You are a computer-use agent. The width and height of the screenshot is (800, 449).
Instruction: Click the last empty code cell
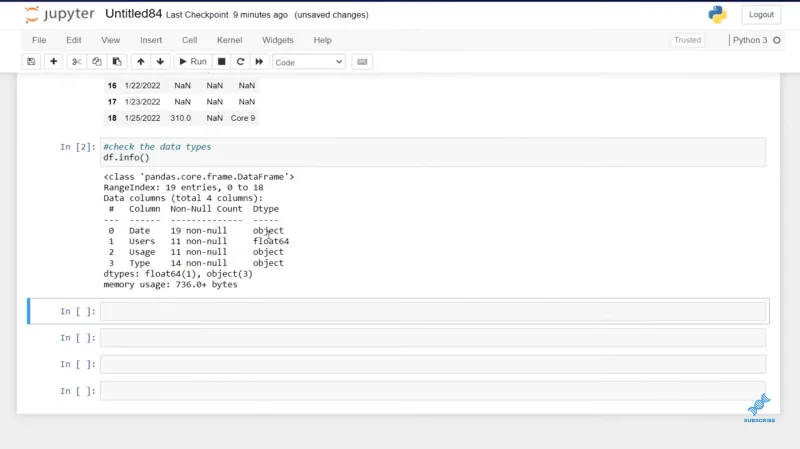[433, 391]
